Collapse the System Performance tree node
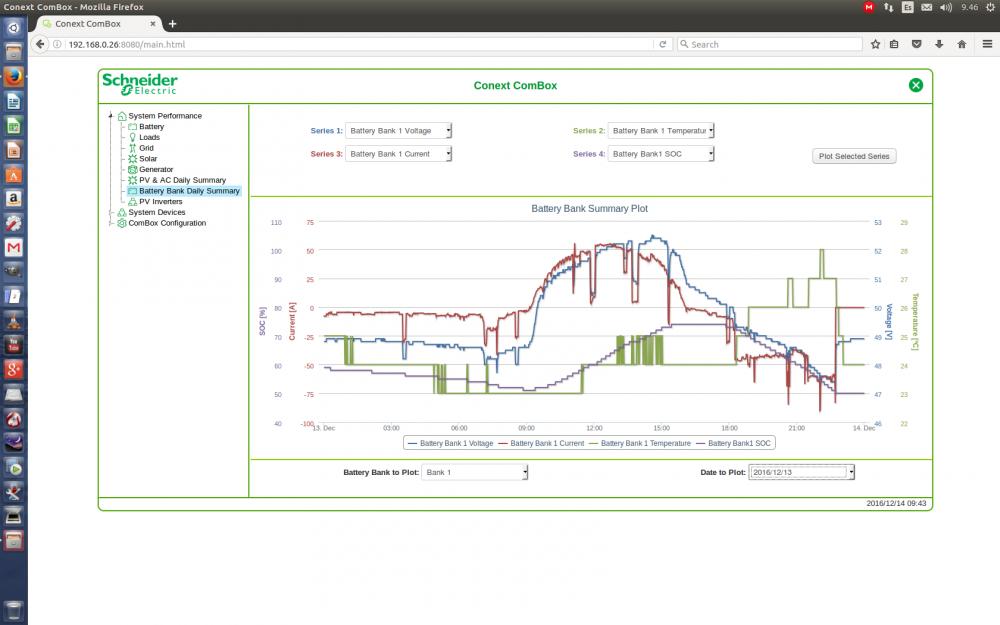Viewport: 1000px width, 625px height. (111, 116)
